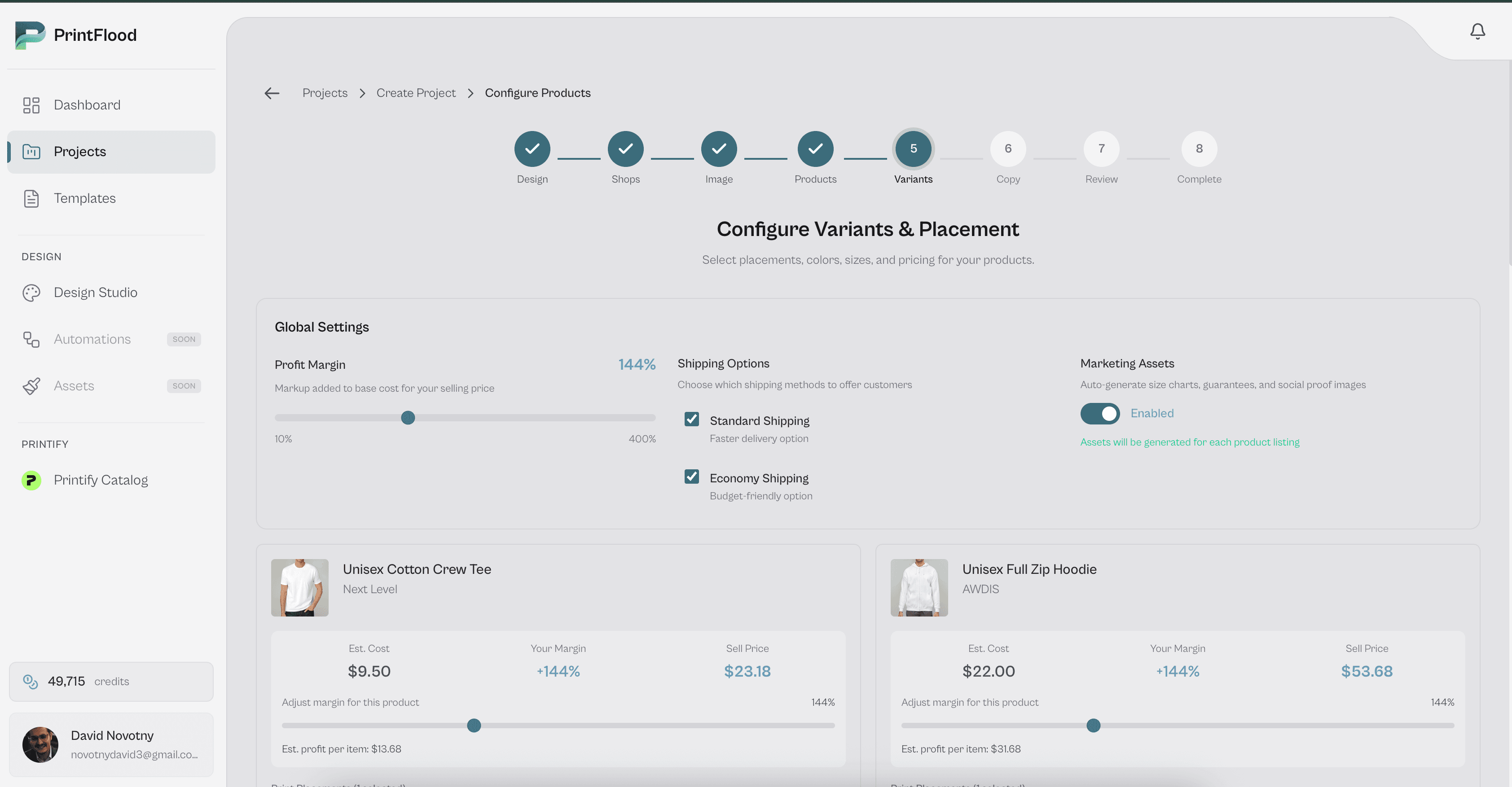Open Templates from the sidebar

[x=84, y=198]
